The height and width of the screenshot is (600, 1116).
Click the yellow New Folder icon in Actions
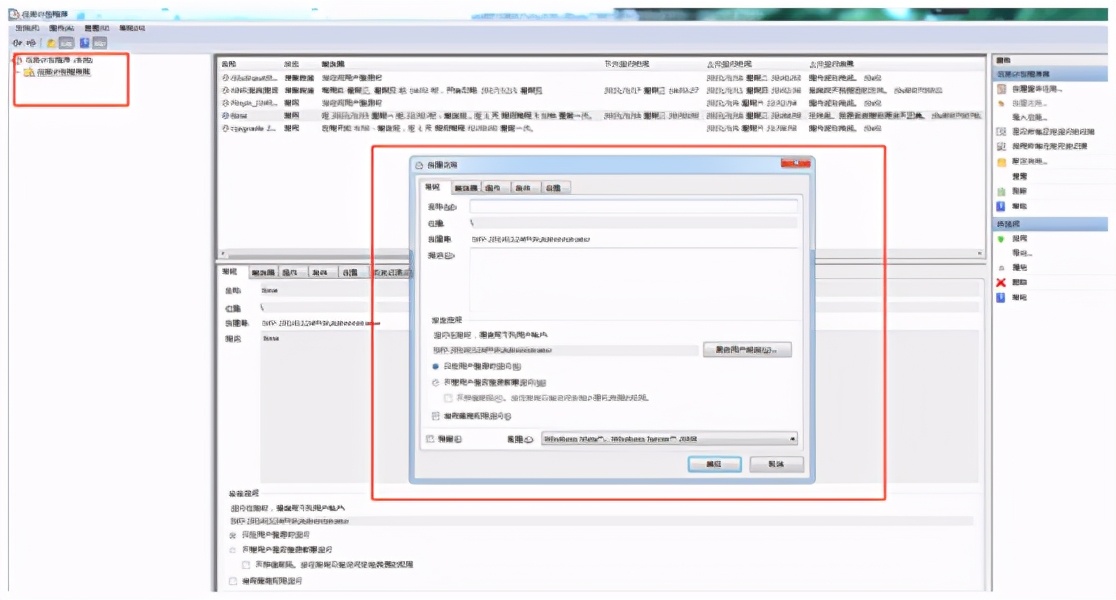coord(1001,162)
